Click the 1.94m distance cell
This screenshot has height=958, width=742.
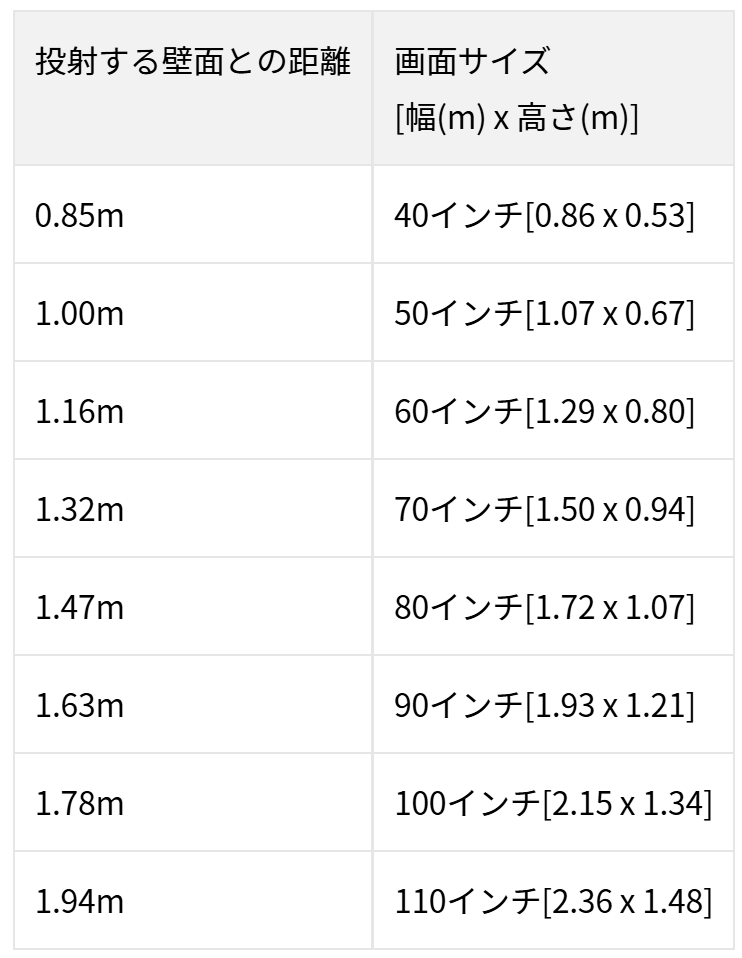tap(80, 901)
